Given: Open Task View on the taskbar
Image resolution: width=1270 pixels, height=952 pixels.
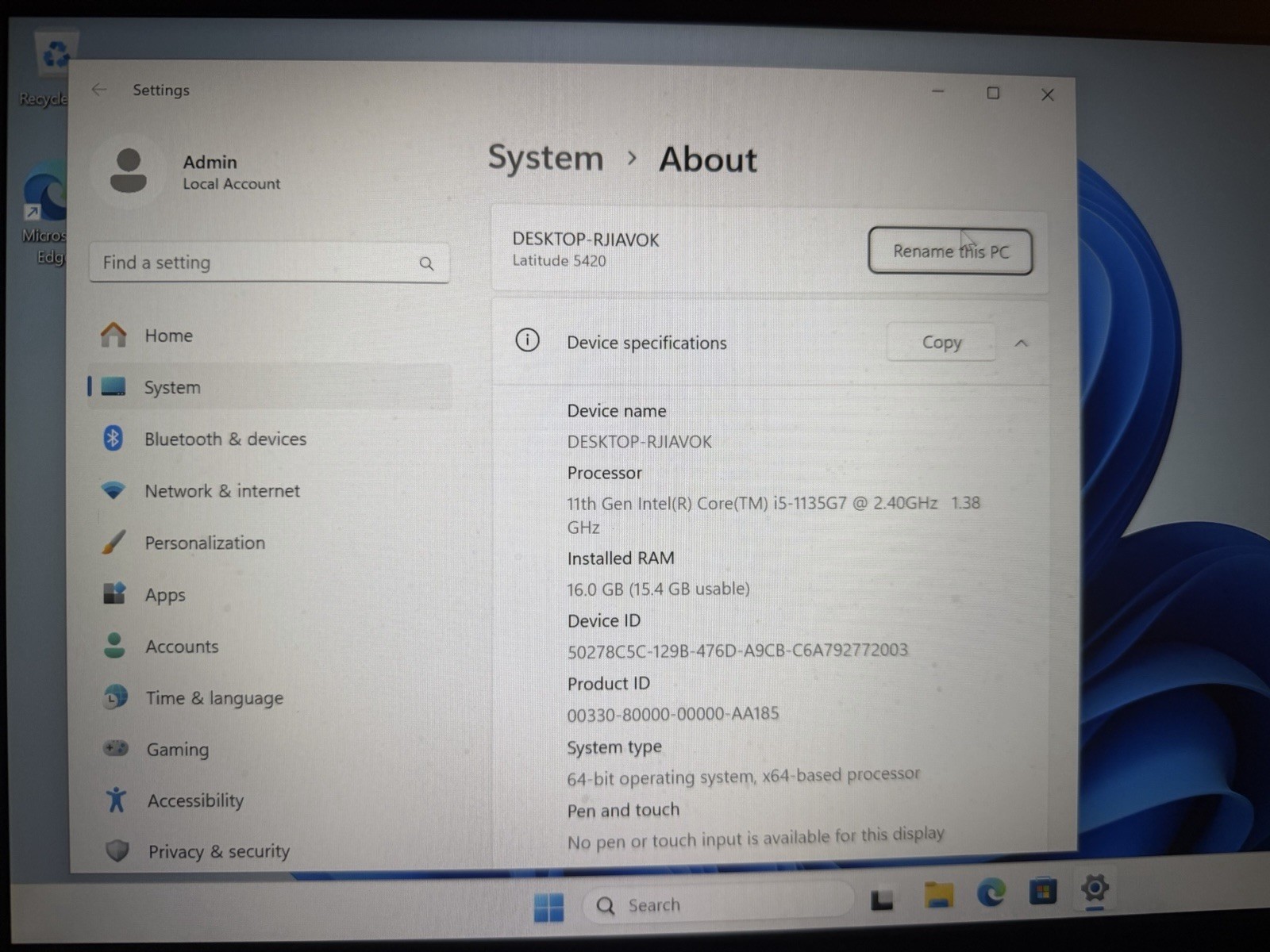Looking at the screenshot, I should pos(882,900).
